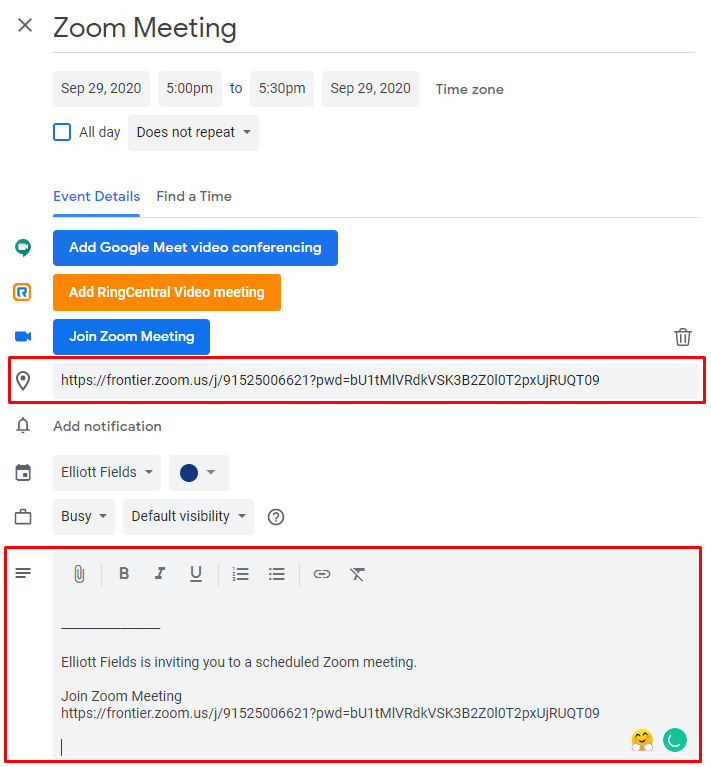Screen dimensions: 711x767
Task: Select the Event Details tab
Action: tap(96, 197)
